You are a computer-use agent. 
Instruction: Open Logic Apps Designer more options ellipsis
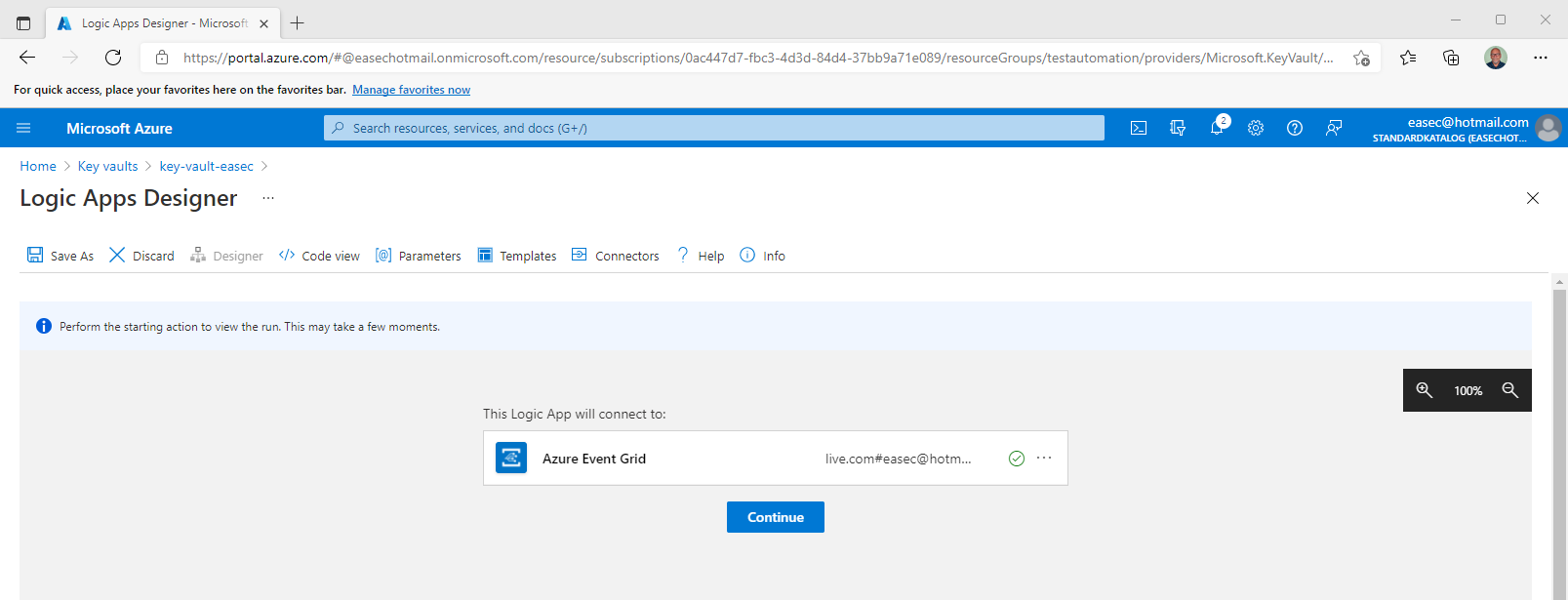tap(268, 198)
